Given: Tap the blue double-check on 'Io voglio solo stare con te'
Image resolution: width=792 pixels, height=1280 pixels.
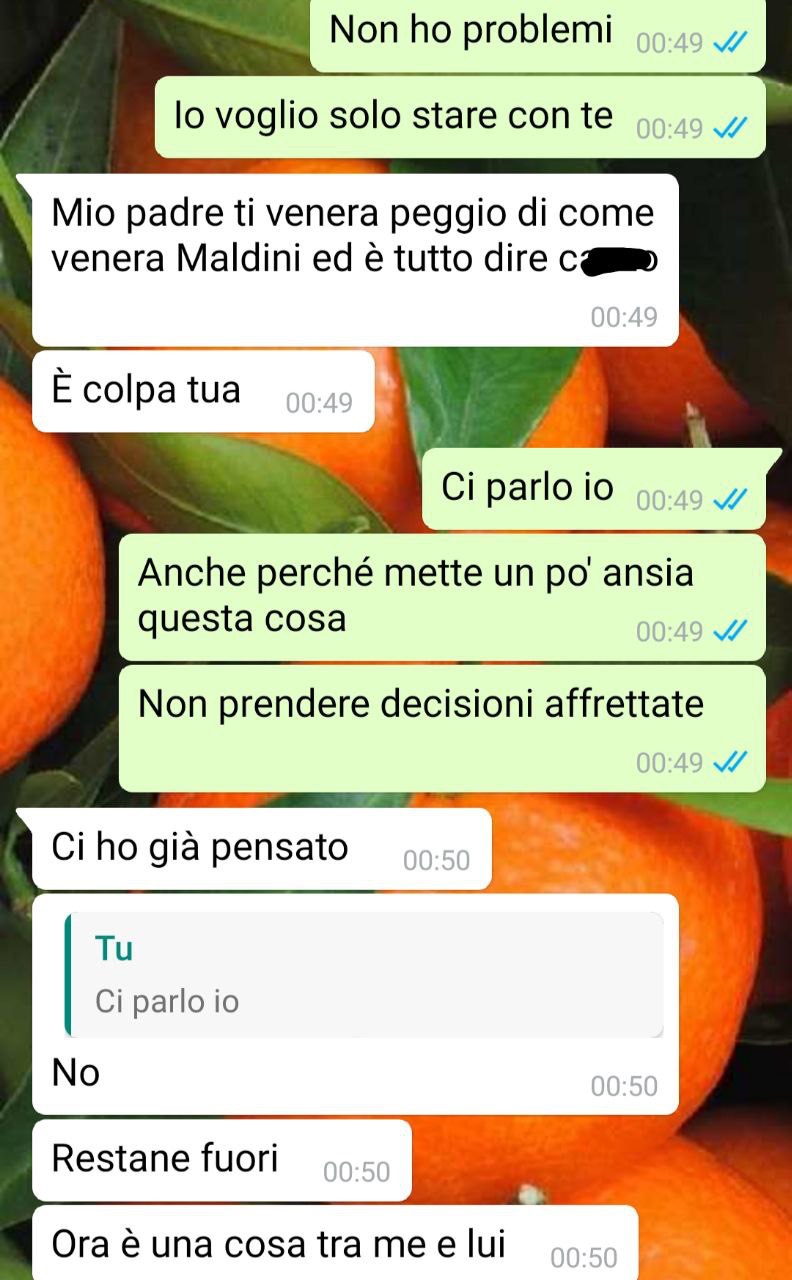Looking at the screenshot, I should pos(730,129).
